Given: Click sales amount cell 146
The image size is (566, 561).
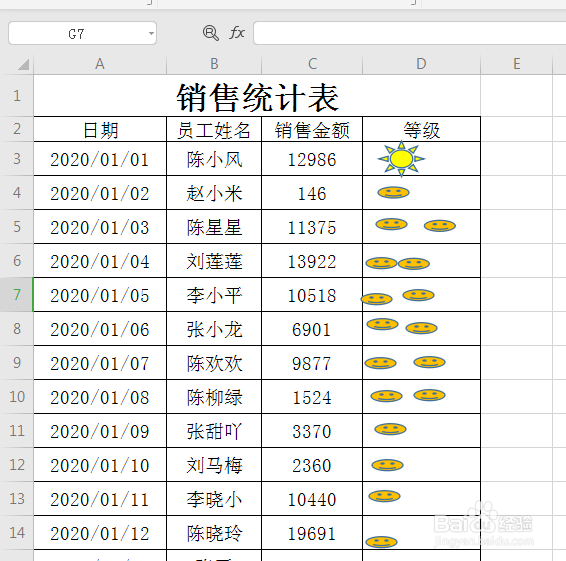Looking at the screenshot, I should coord(312,193).
